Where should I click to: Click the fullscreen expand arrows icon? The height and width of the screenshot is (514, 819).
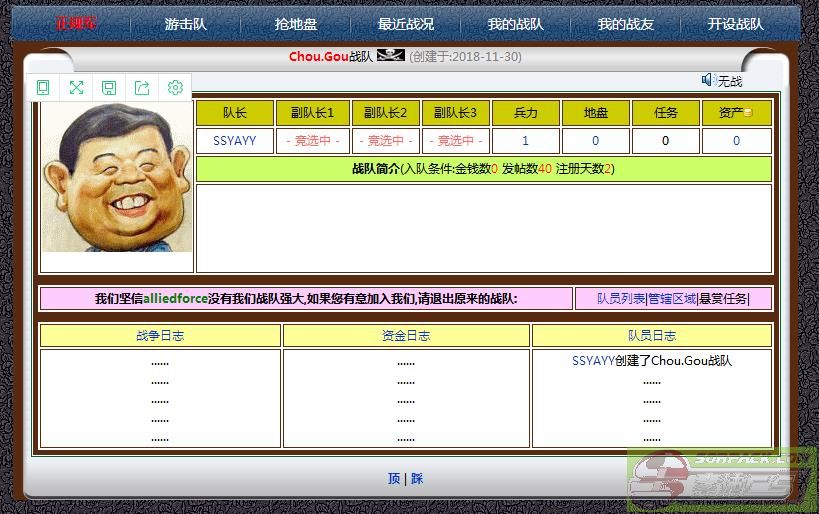coord(76,88)
